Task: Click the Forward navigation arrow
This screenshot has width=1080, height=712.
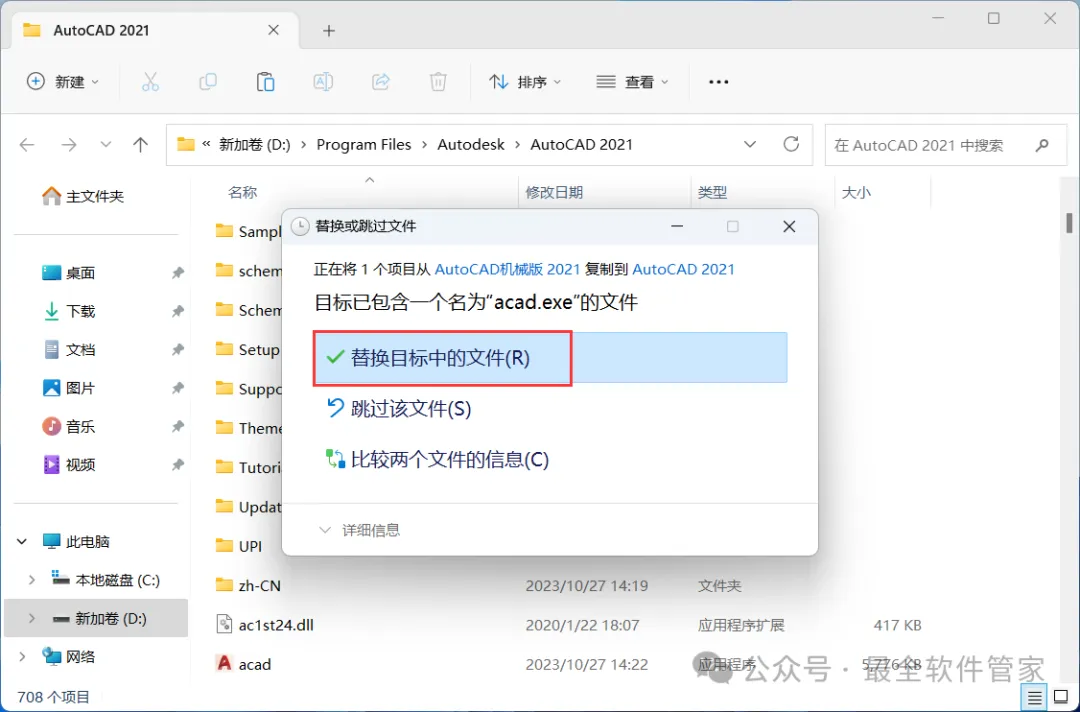Action: [68, 145]
